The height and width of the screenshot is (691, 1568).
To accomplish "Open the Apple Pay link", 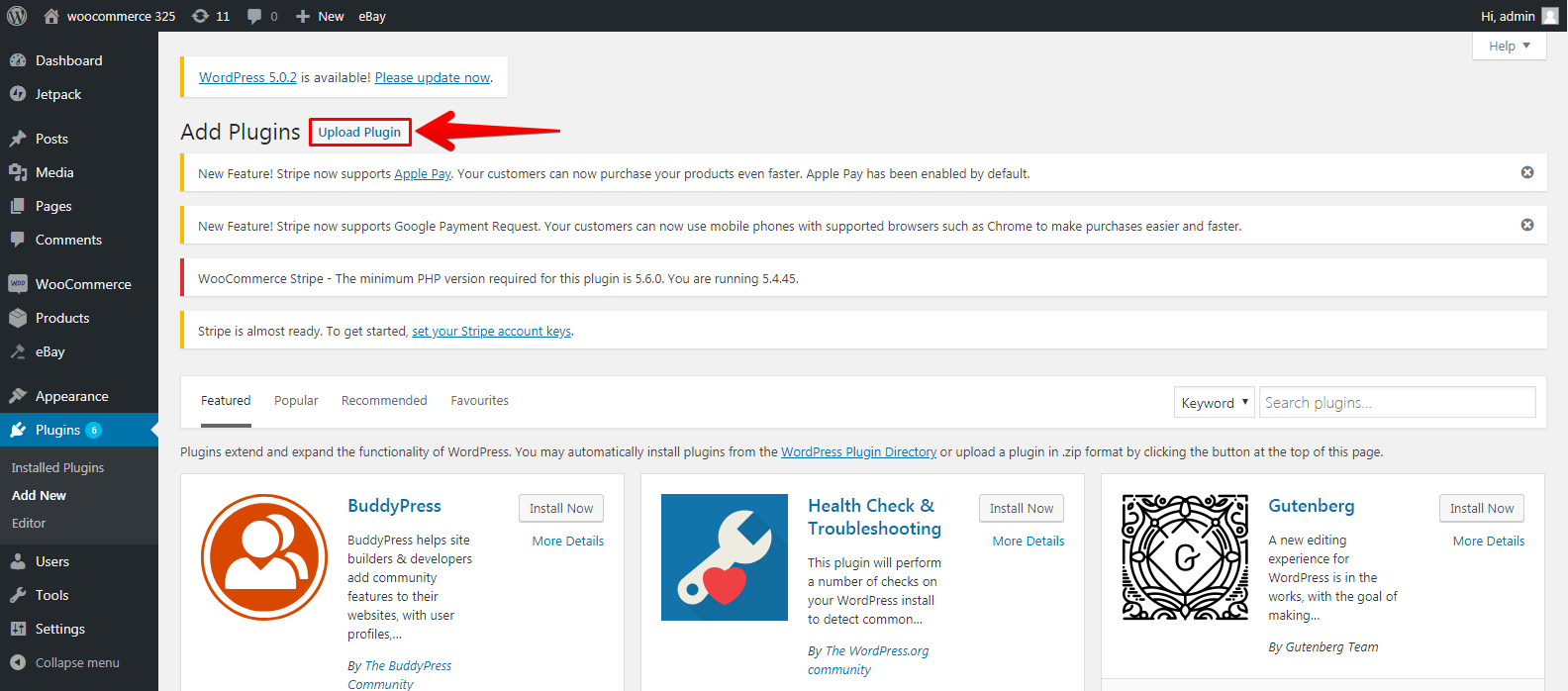I will pyautogui.click(x=422, y=173).
